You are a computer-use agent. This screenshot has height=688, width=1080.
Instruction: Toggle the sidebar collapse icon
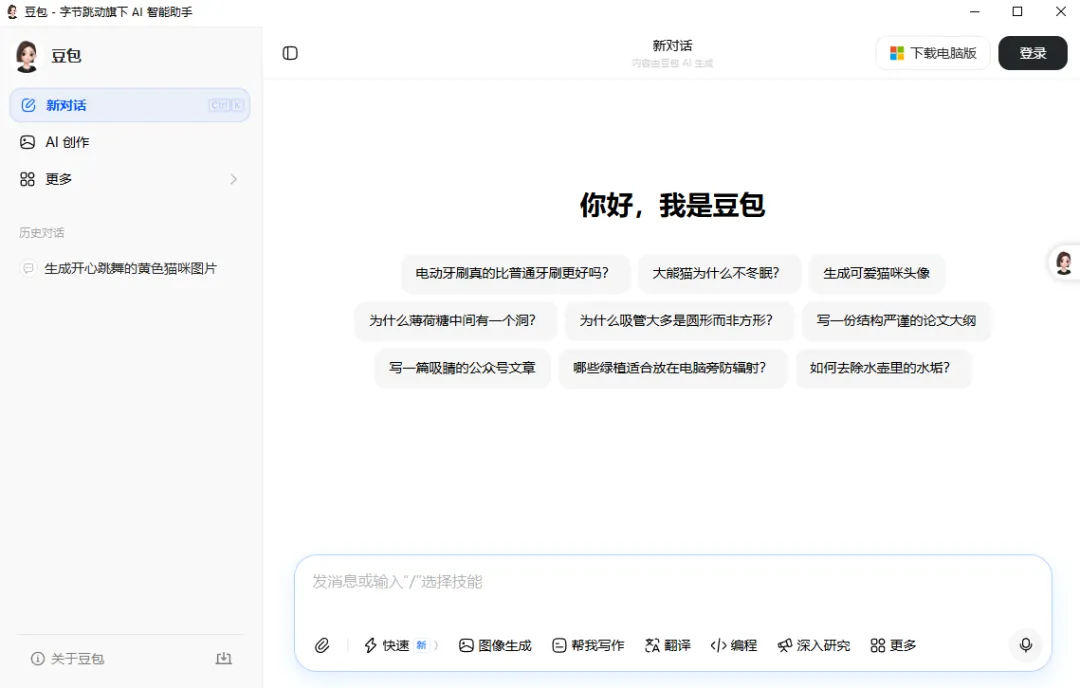point(290,53)
